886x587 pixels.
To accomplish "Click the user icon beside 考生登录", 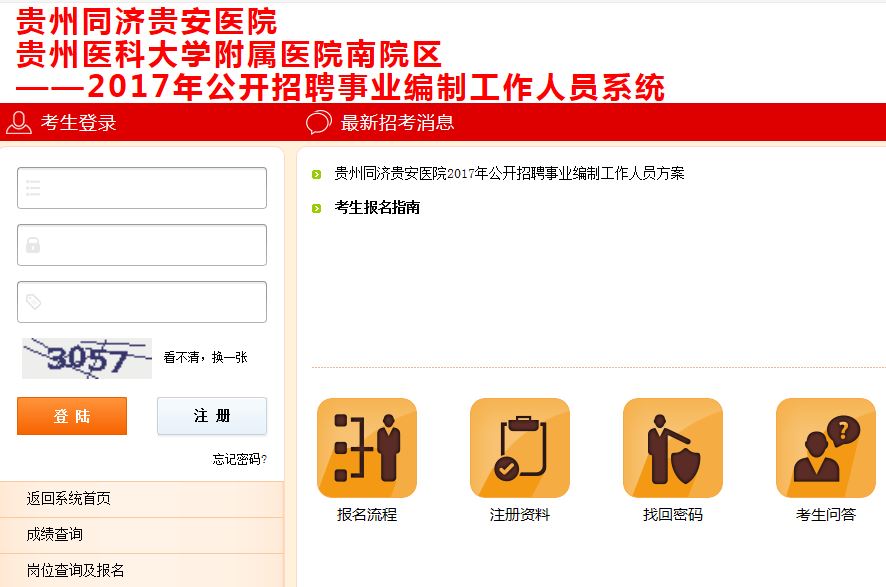I will (18, 123).
